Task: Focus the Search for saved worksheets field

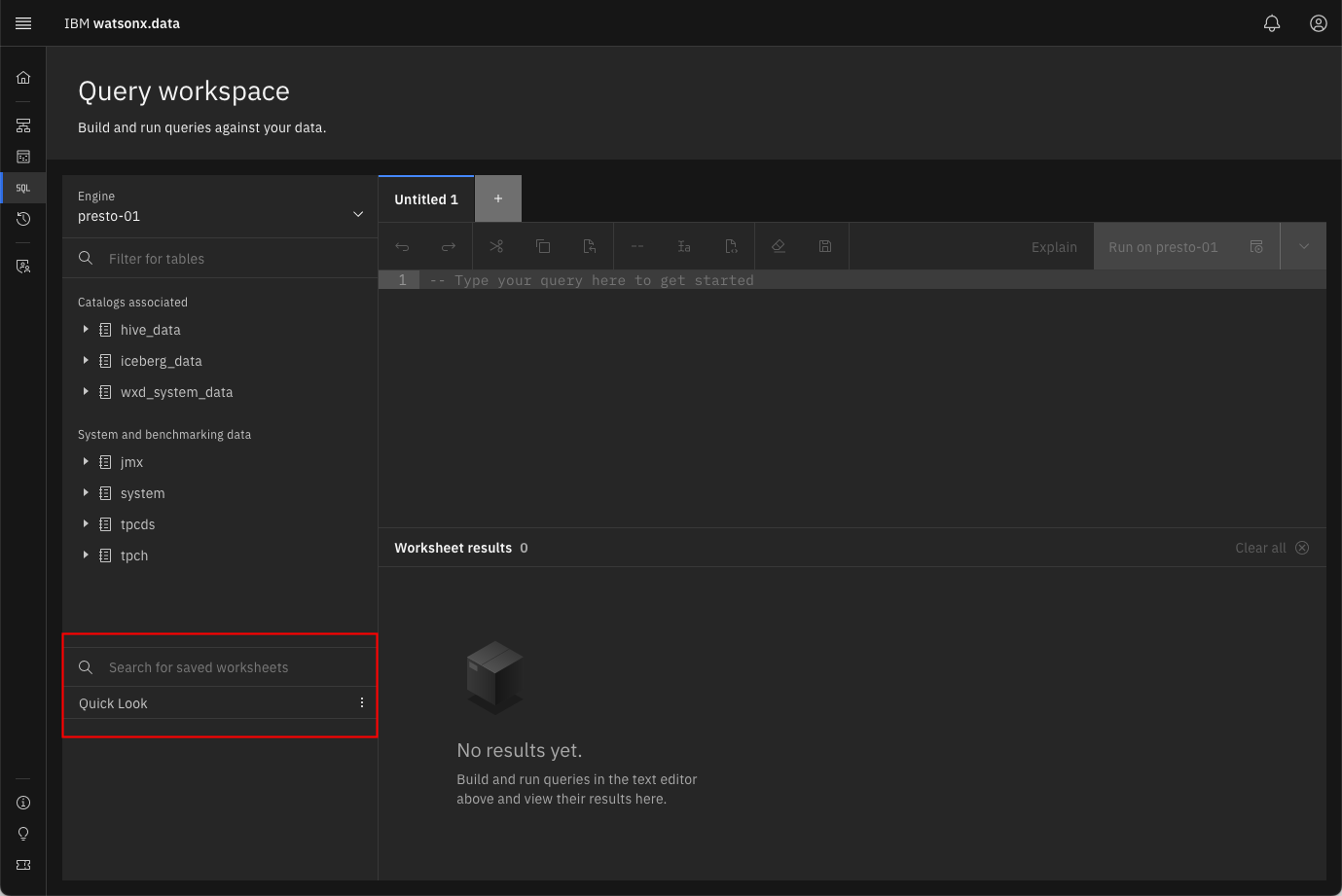Action: [x=220, y=667]
